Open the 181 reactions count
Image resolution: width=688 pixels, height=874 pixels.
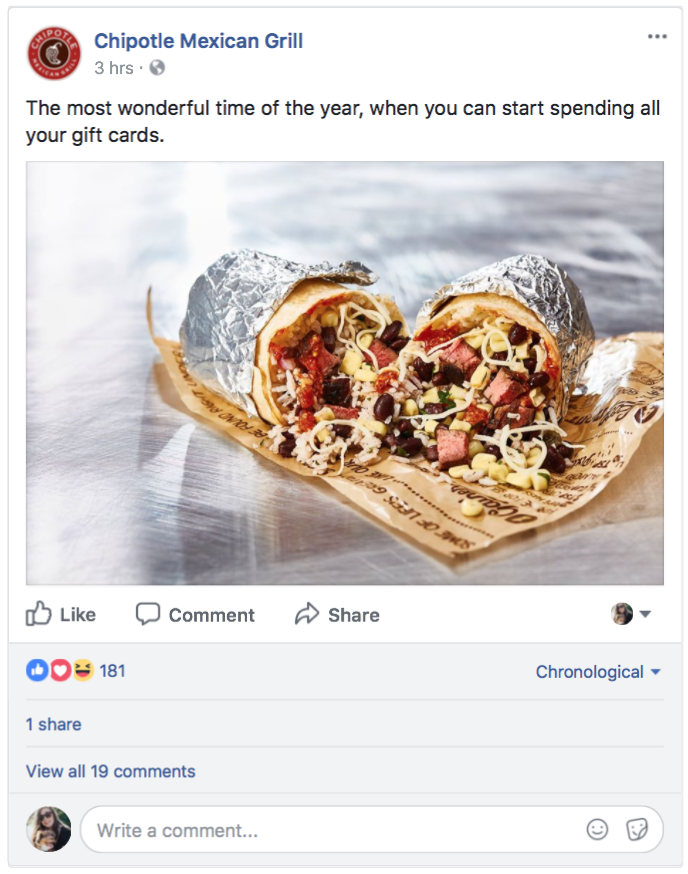[x=113, y=671]
